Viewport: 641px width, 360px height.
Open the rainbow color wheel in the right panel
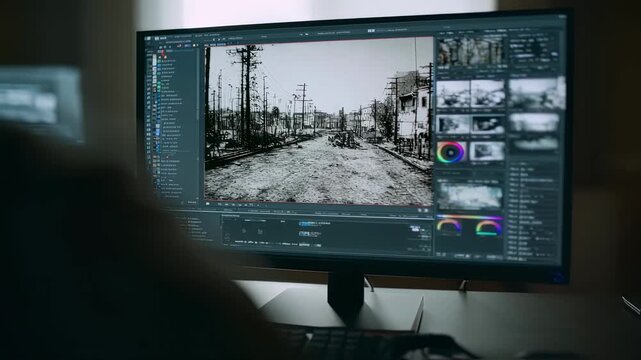coord(450,152)
